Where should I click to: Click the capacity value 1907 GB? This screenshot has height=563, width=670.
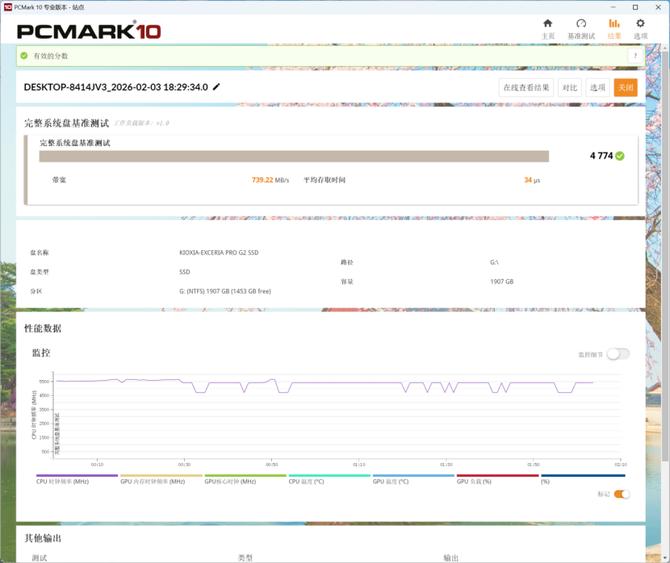(x=502, y=282)
